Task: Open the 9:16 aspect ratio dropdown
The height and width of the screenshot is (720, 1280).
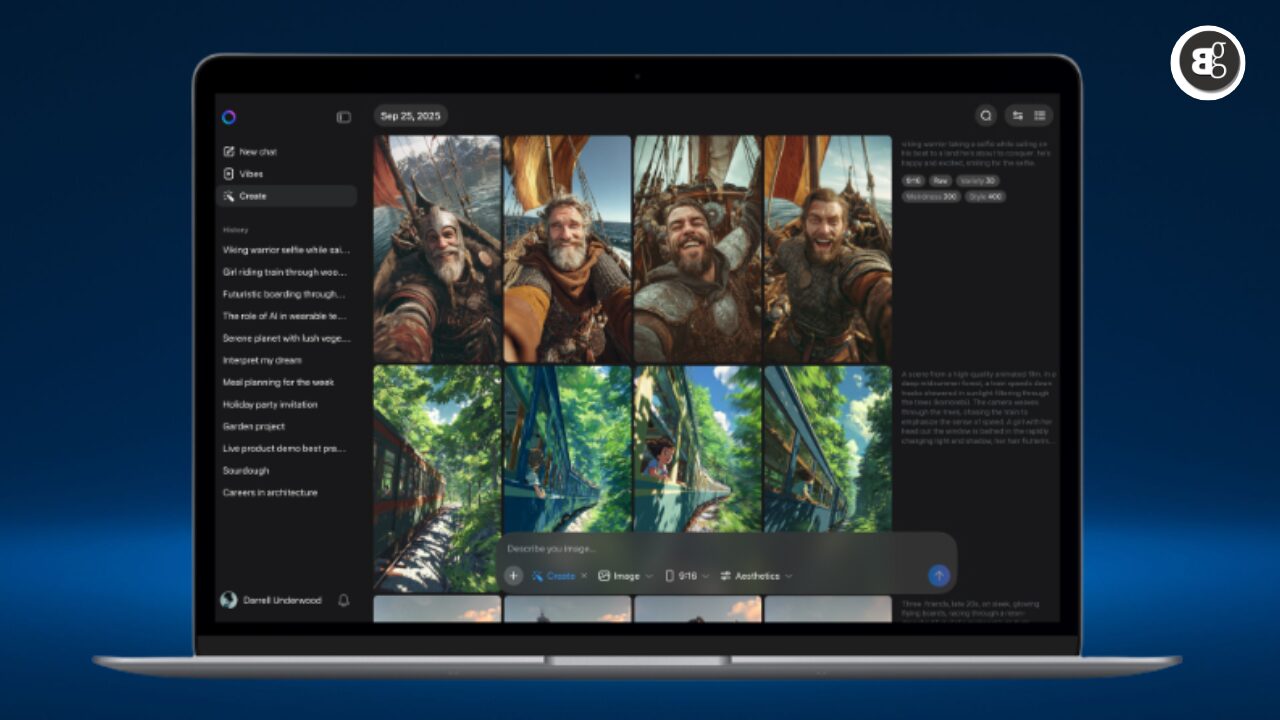Action: 687,576
